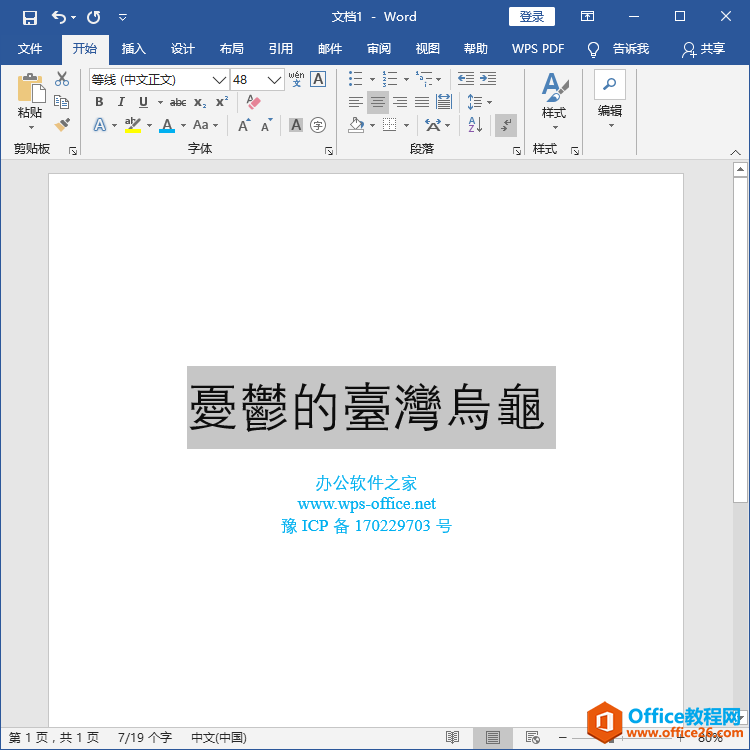
Task: Open highlight color dropdown arrow
Action: click(149, 126)
